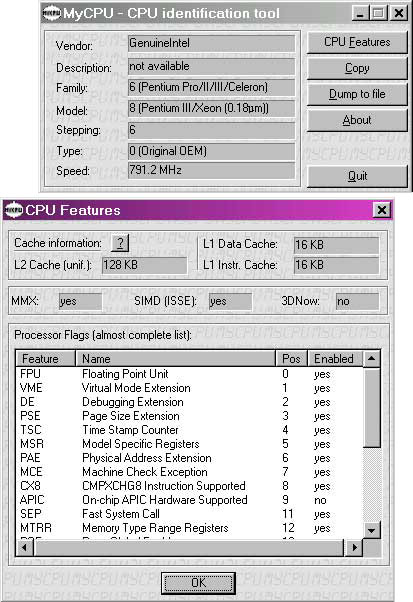Click the Speed field '791.2 MHz'
The height and width of the screenshot is (602, 413).
click(211, 170)
